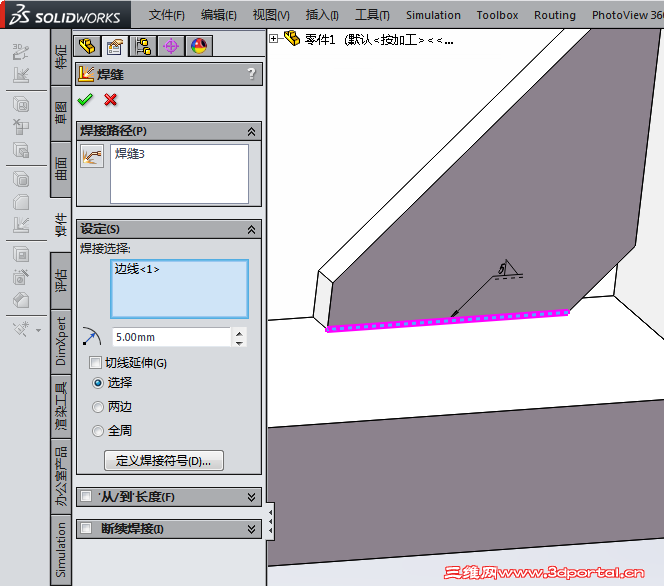The image size is (664, 586).
Task: Click the Extruded Cut tool icon
Action: coord(21,254)
